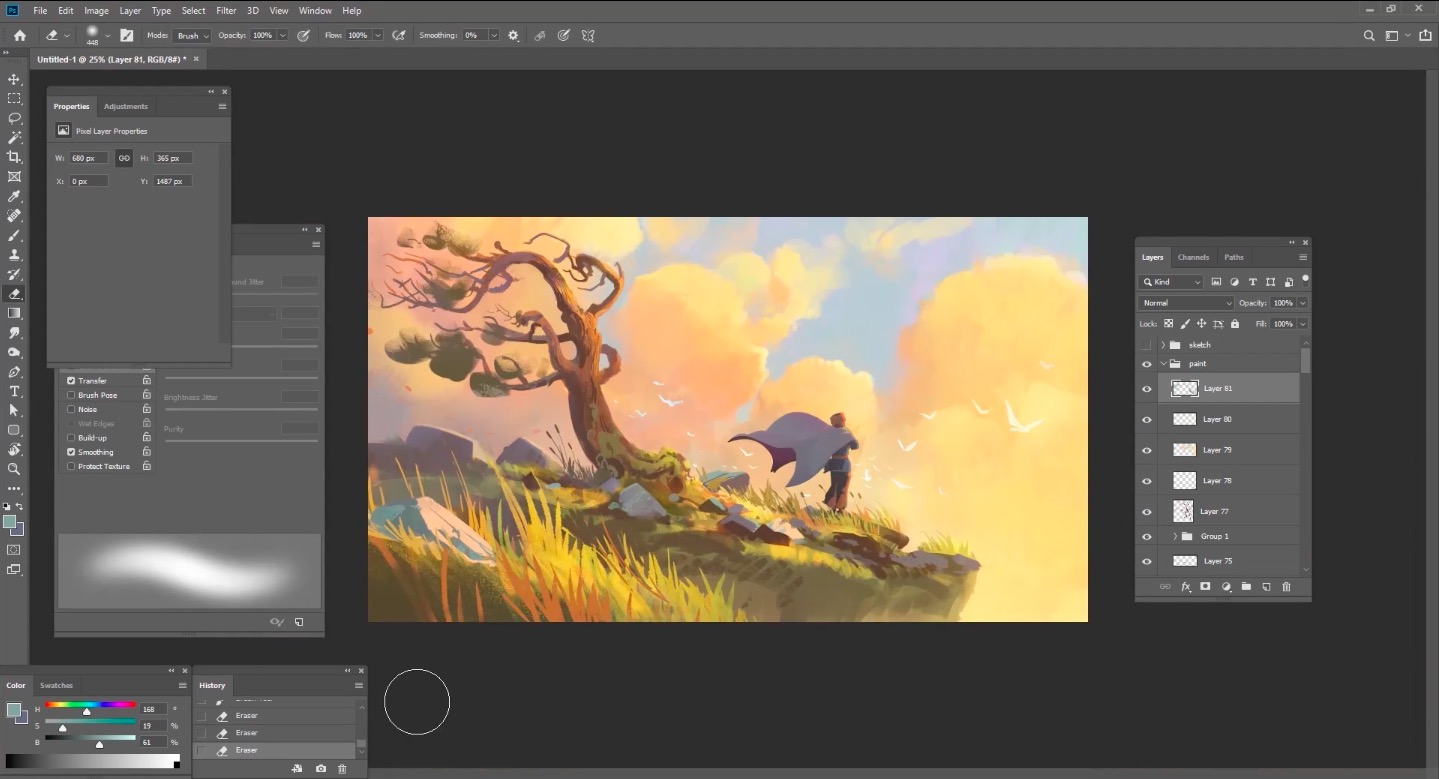Switch to the Adjustments tab
This screenshot has width=1439, height=779.
pyautogui.click(x=126, y=106)
